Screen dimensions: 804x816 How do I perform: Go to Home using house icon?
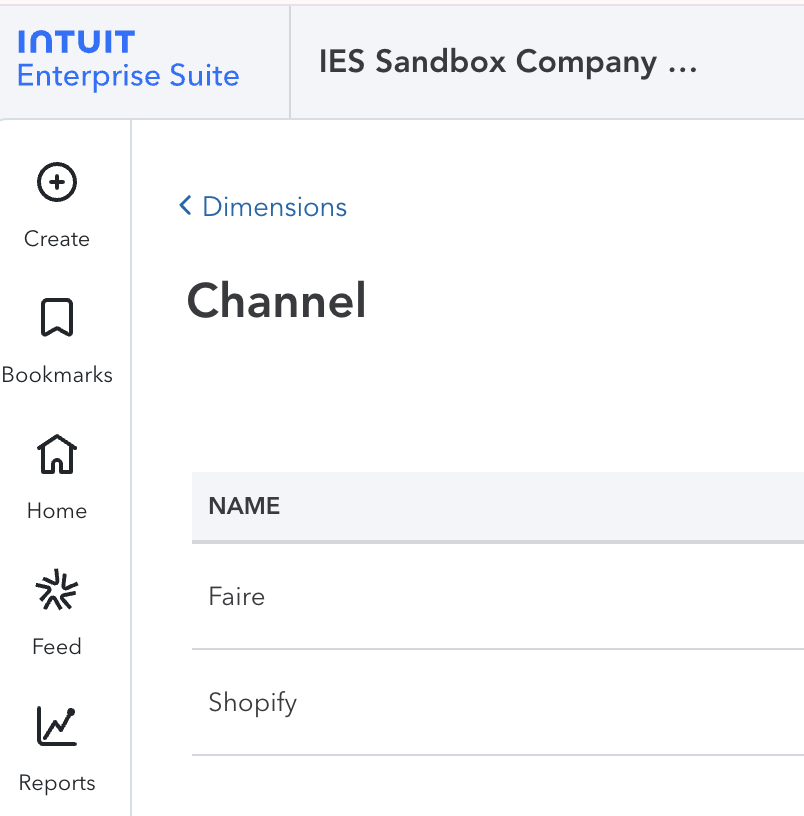click(x=57, y=455)
